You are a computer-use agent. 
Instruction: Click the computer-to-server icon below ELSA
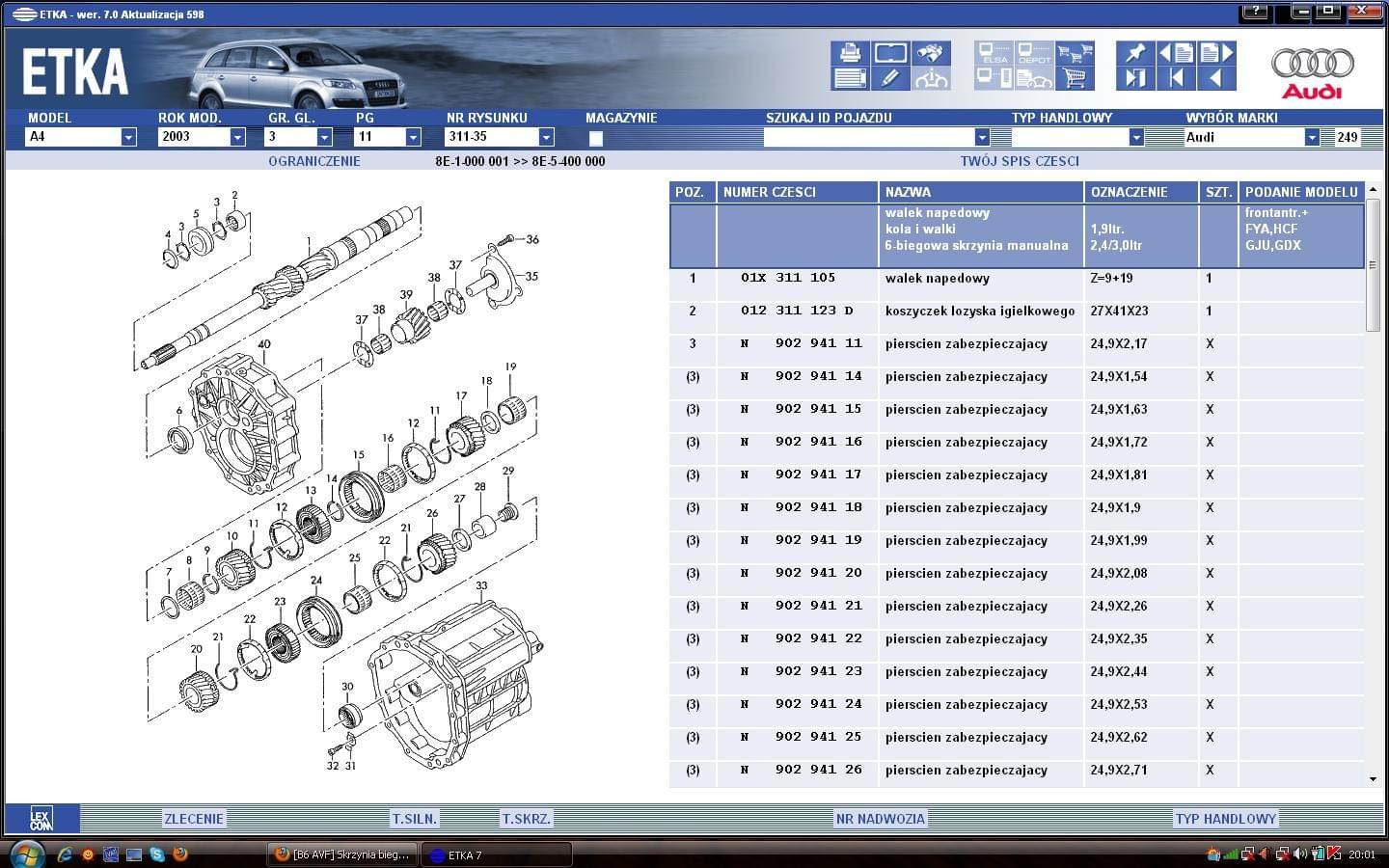click(x=994, y=79)
